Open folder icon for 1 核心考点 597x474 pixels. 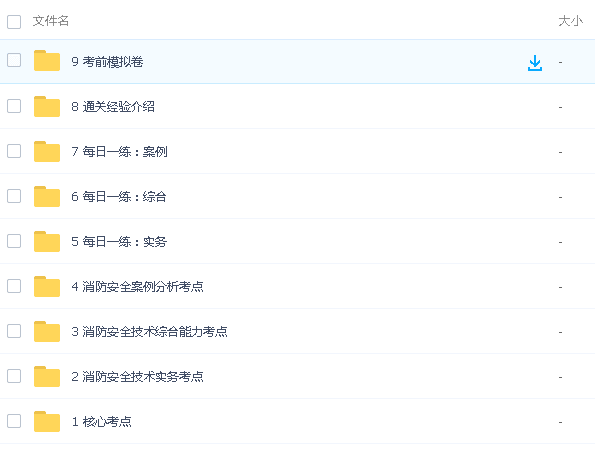pyautogui.click(x=47, y=421)
